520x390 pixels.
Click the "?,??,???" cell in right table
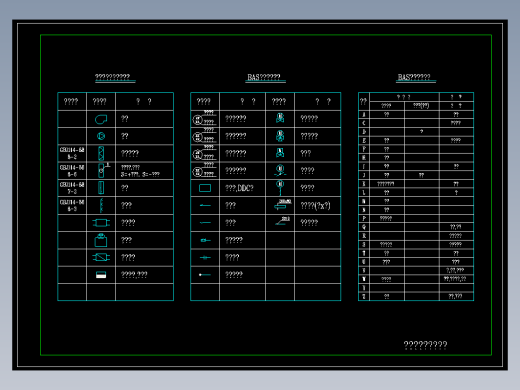455,270
